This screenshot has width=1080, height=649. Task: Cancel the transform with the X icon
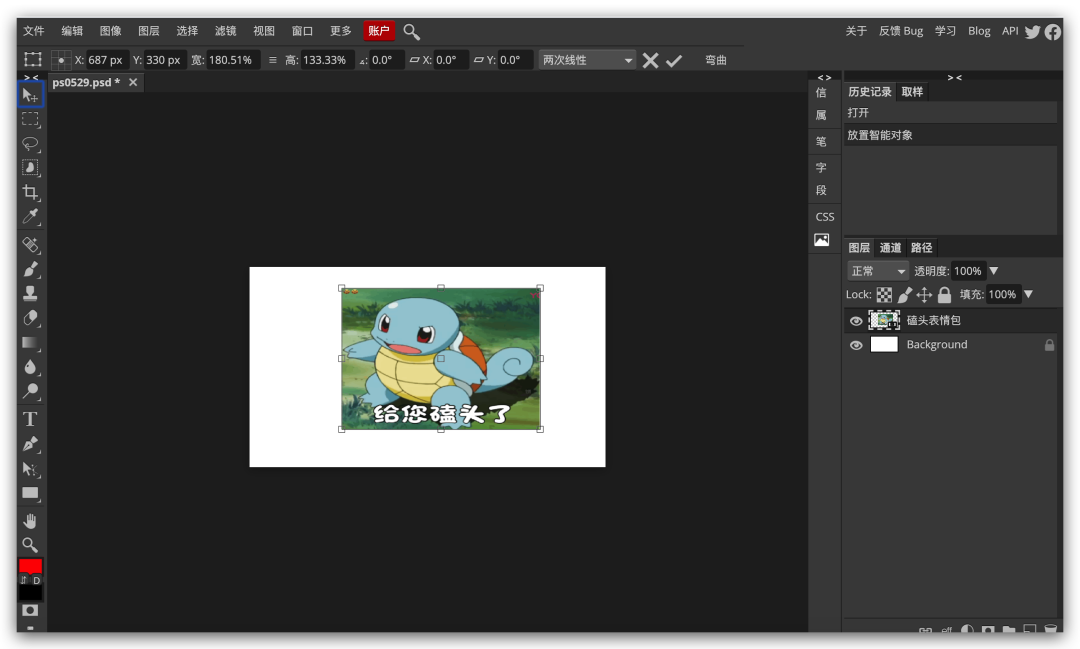click(x=650, y=61)
